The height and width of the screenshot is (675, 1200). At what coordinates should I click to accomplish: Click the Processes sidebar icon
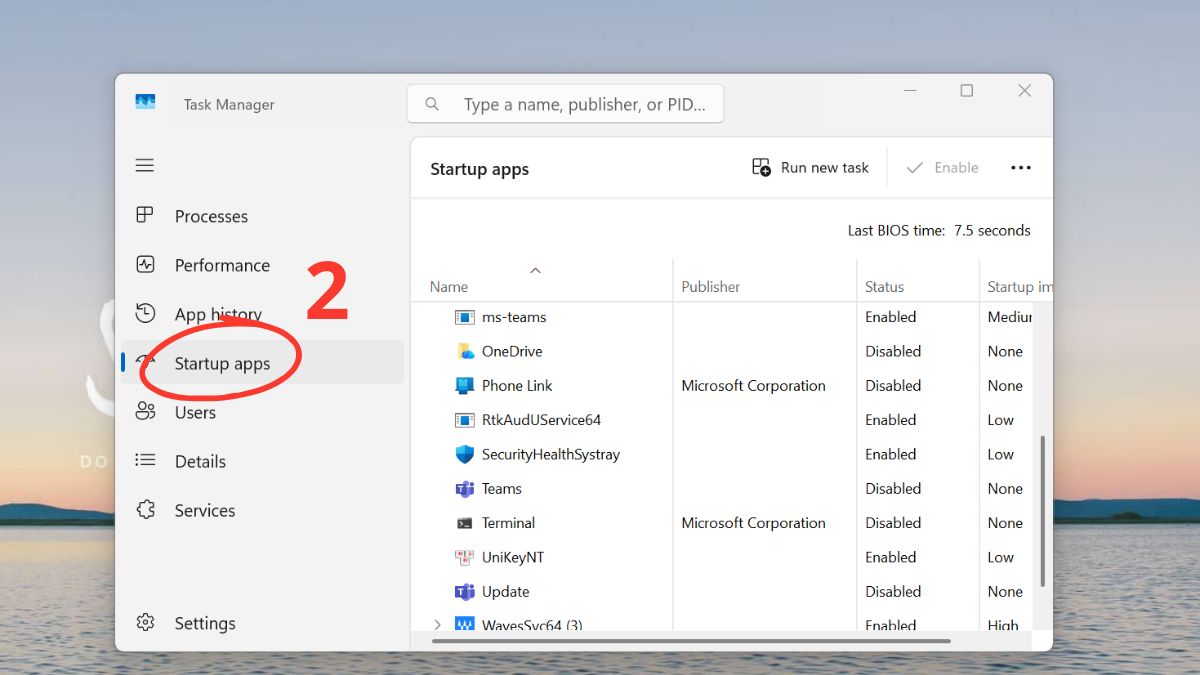(x=145, y=216)
